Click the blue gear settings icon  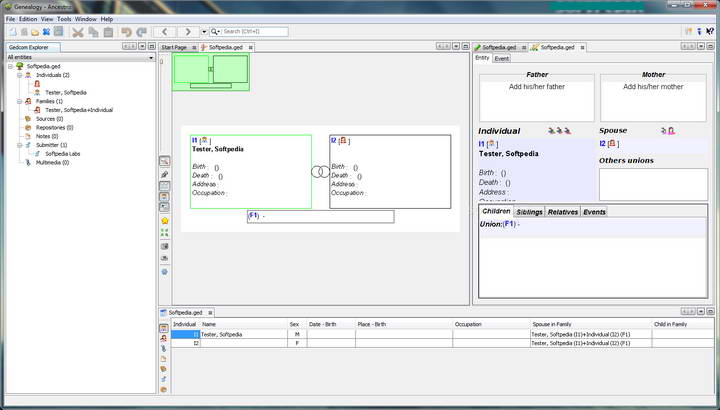[x=164, y=271]
